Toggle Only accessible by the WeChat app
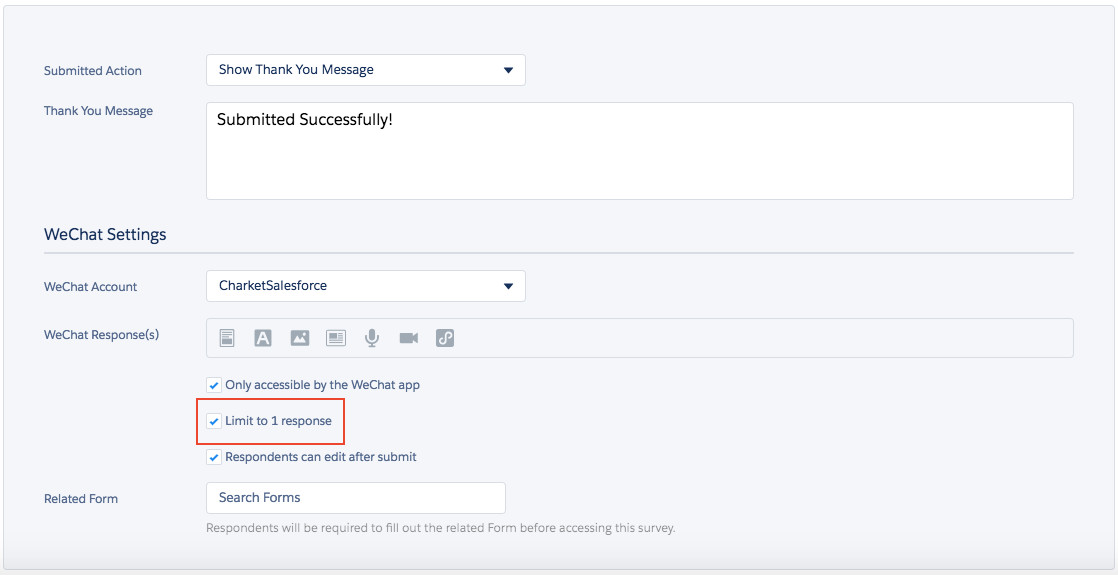The height and width of the screenshot is (575, 1118). point(214,385)
